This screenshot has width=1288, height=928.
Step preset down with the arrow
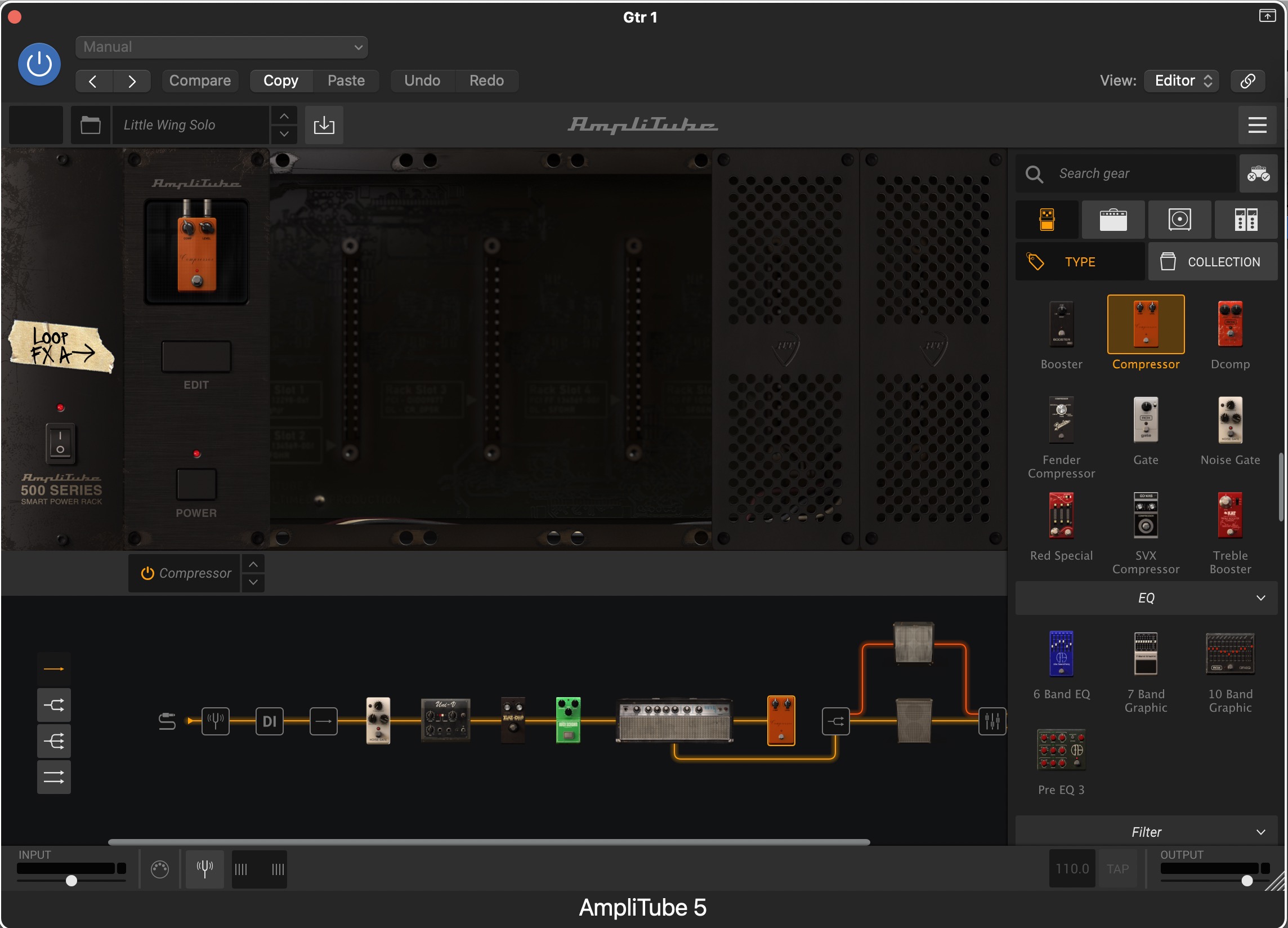click(x=284, y=135)
